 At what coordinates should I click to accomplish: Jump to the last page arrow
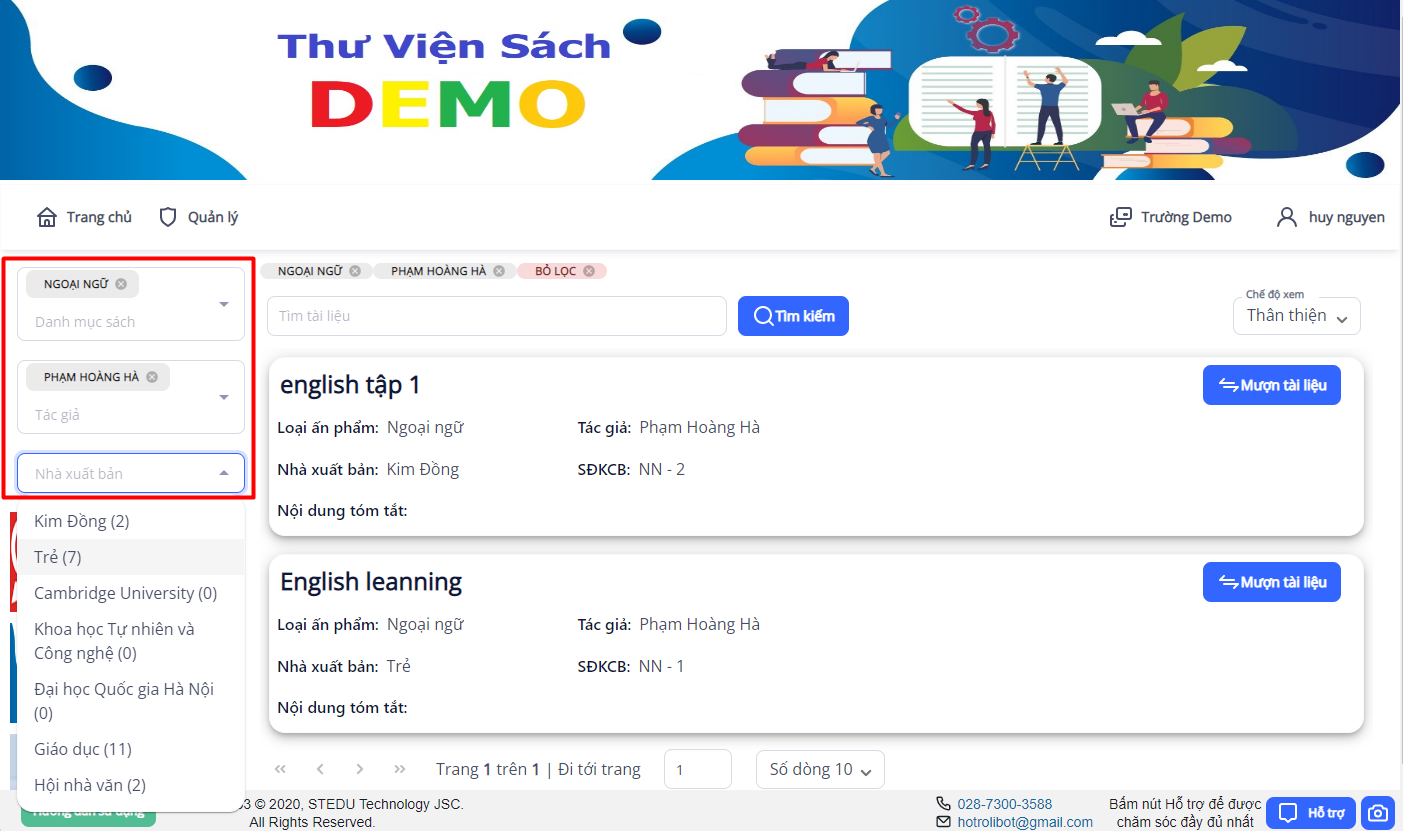[400, 769]
